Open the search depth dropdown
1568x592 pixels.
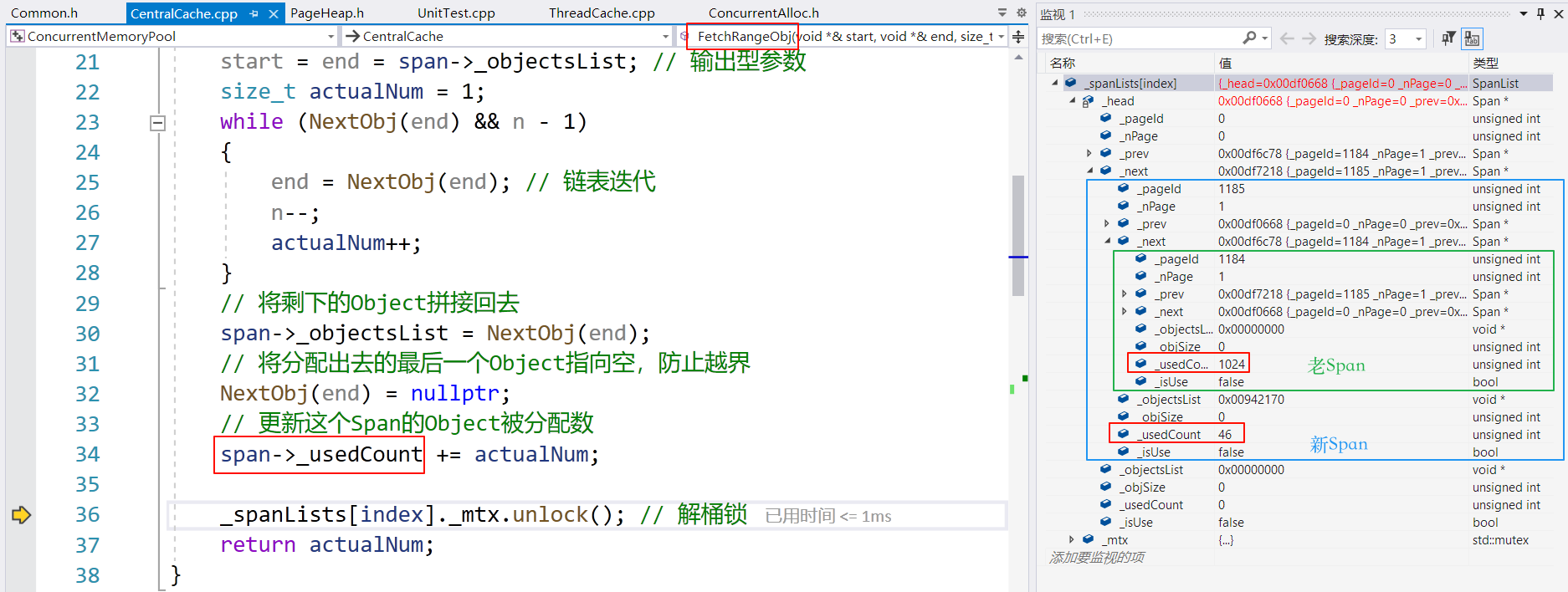pos(1418,39)
